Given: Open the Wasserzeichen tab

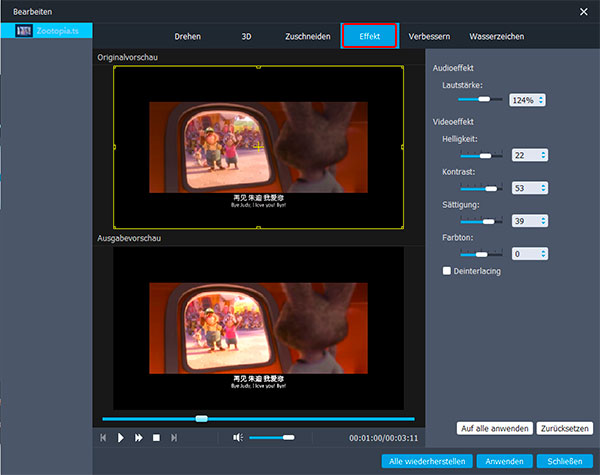Looking at the screenshot, I should pyautogui.click(x=497, y=36).
